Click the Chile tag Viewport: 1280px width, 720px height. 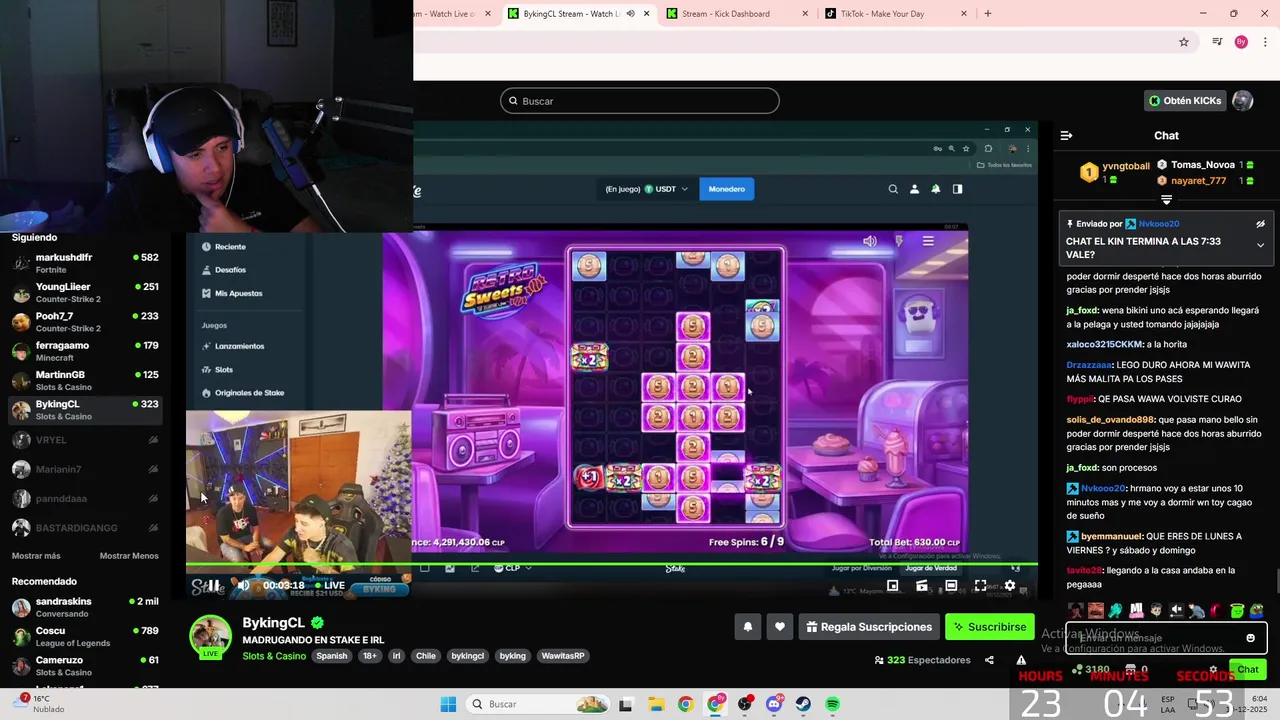point(426,656)
